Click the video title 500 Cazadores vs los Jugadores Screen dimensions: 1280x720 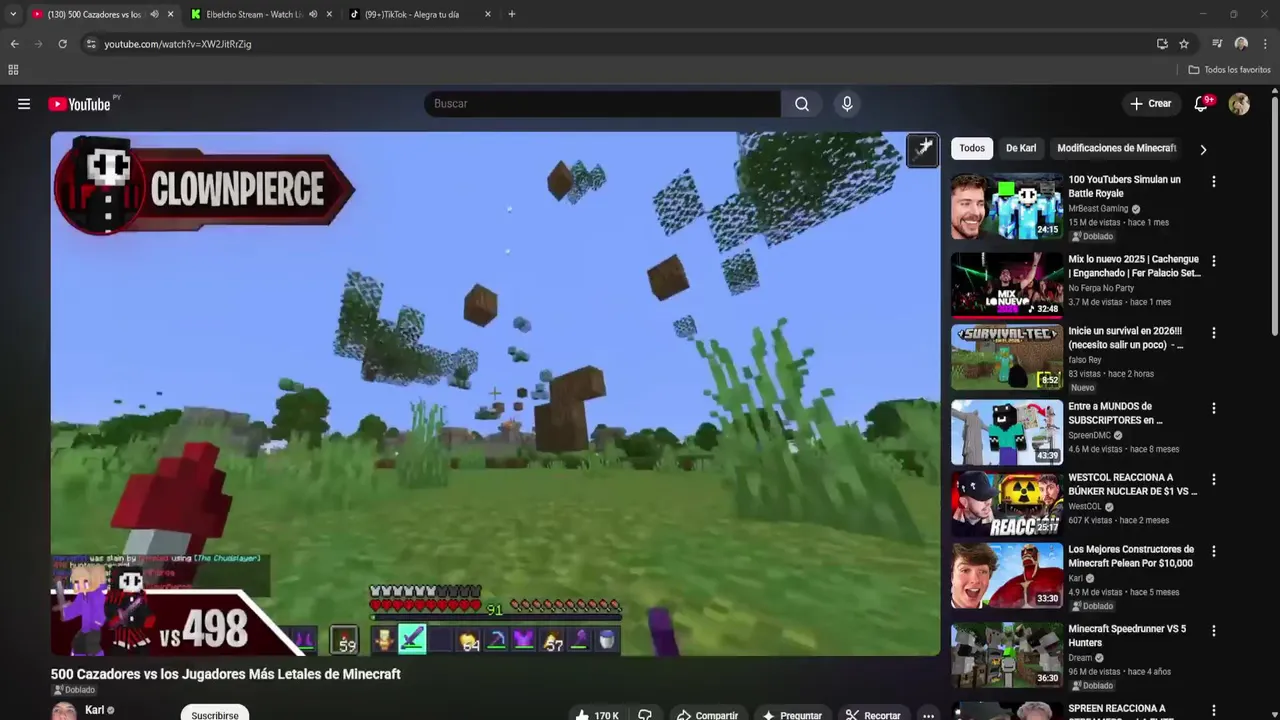click(226, 674)
